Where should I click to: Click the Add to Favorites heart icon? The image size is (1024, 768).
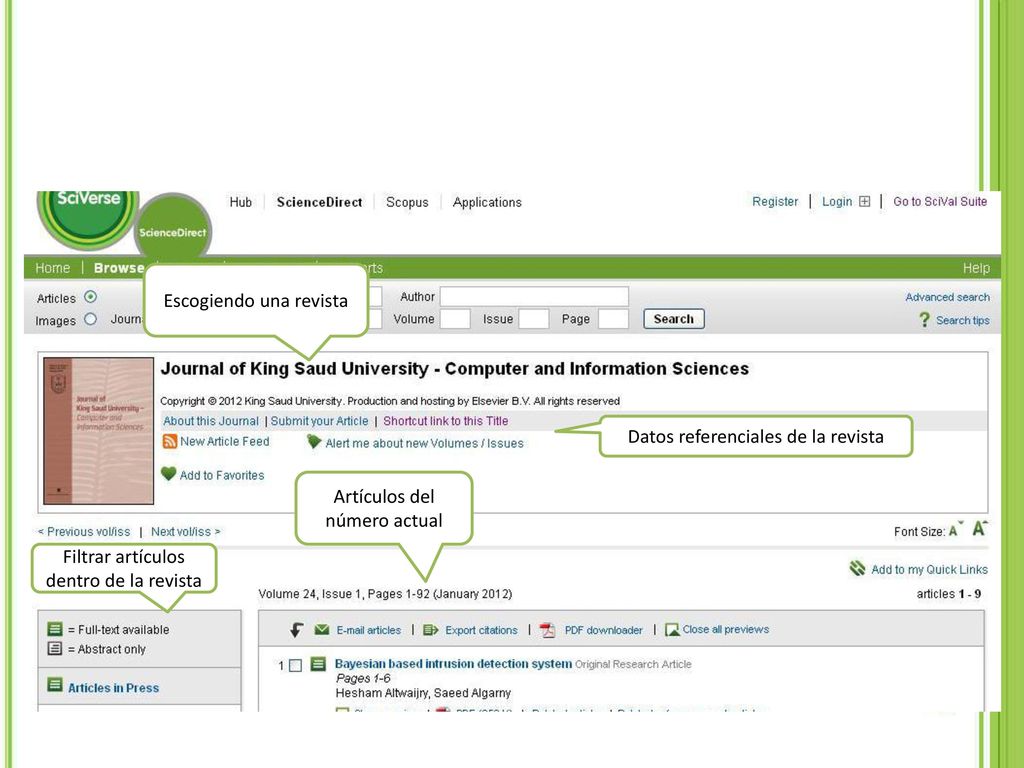point(168,474)
